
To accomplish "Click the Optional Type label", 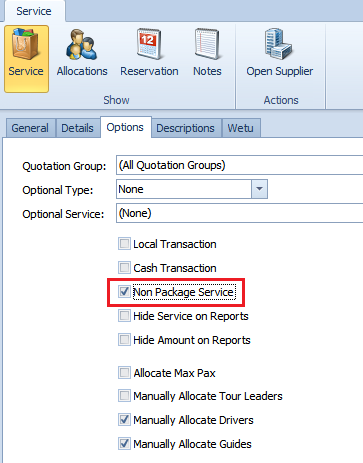I will (x=58, y=190).
